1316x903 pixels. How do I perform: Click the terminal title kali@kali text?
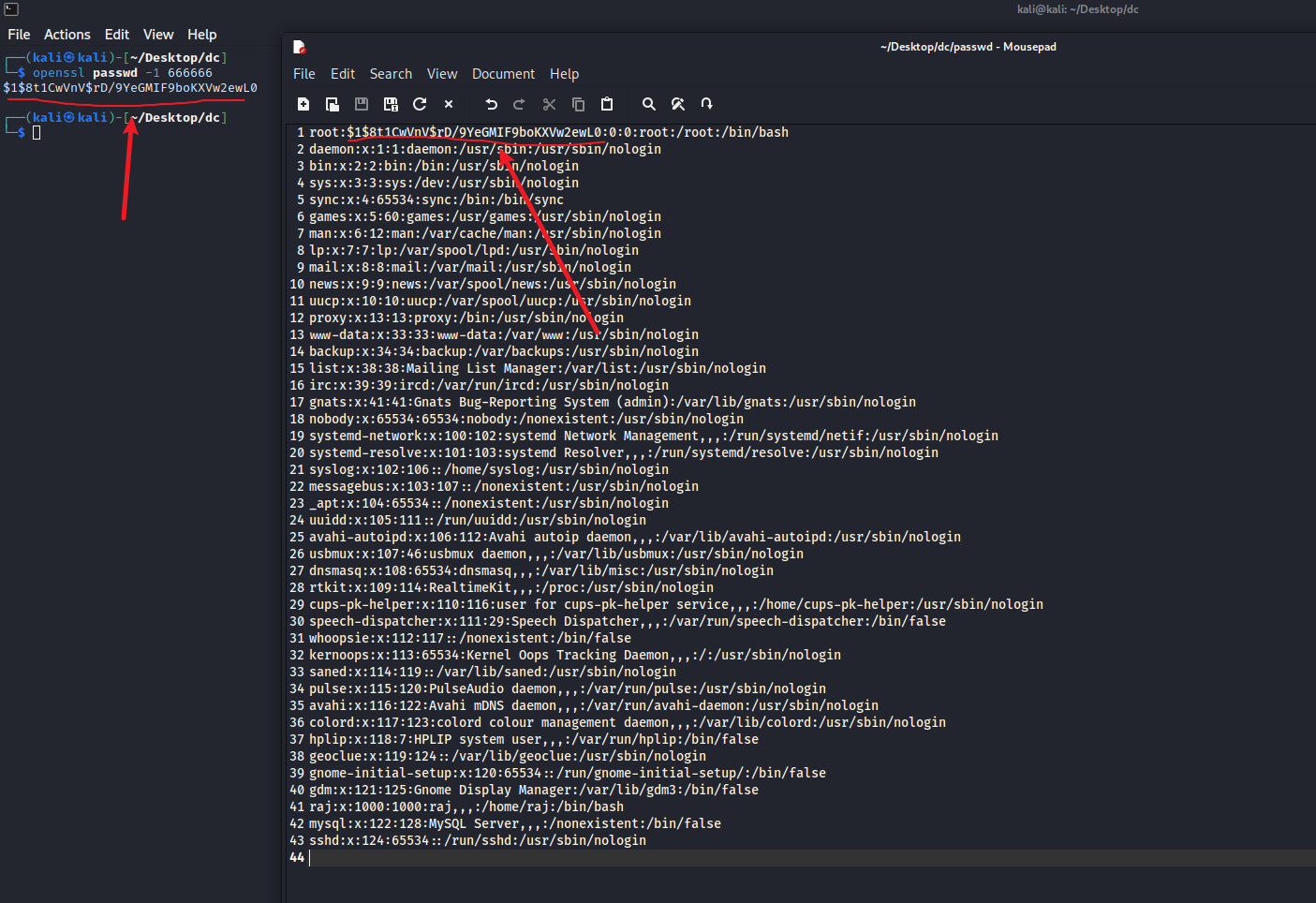click(1078, 9)
